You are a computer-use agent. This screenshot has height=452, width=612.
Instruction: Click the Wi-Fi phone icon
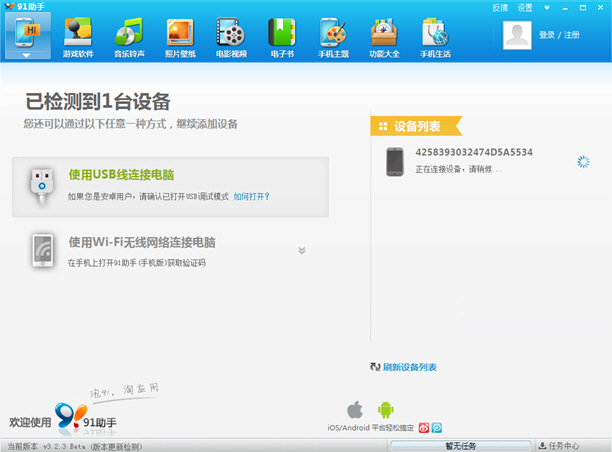click(43, 251)
